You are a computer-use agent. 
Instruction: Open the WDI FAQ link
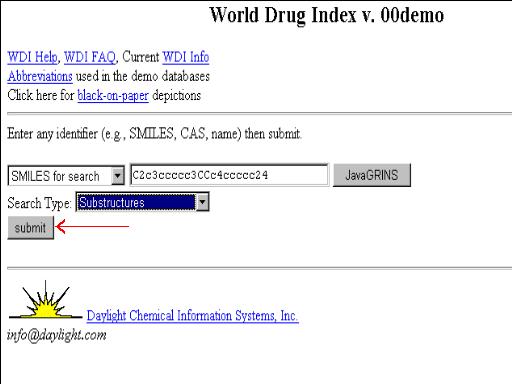(x=89, y=57)
